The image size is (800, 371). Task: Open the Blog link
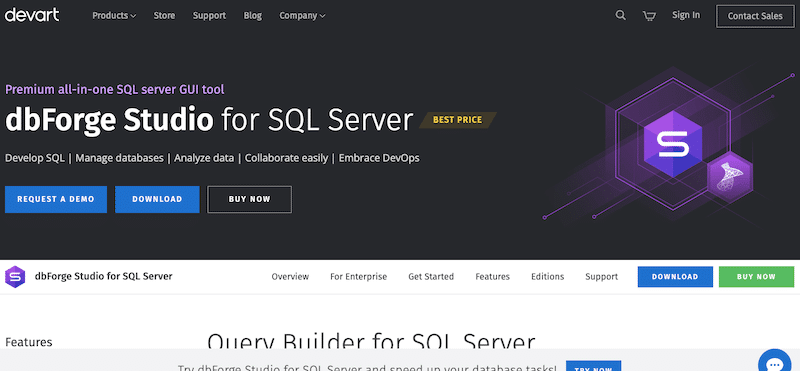253,15
